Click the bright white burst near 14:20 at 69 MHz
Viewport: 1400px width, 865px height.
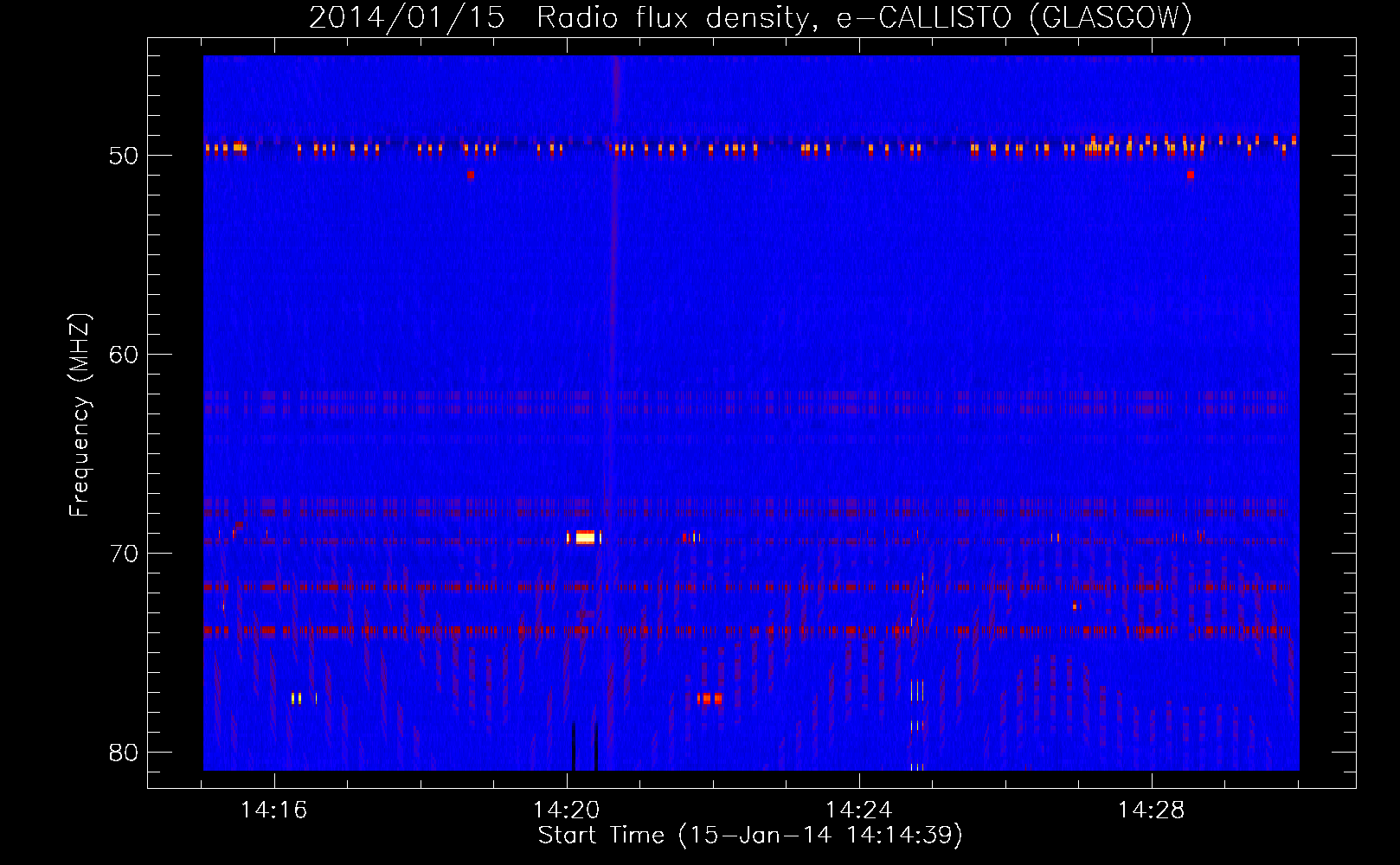point(585,537)
